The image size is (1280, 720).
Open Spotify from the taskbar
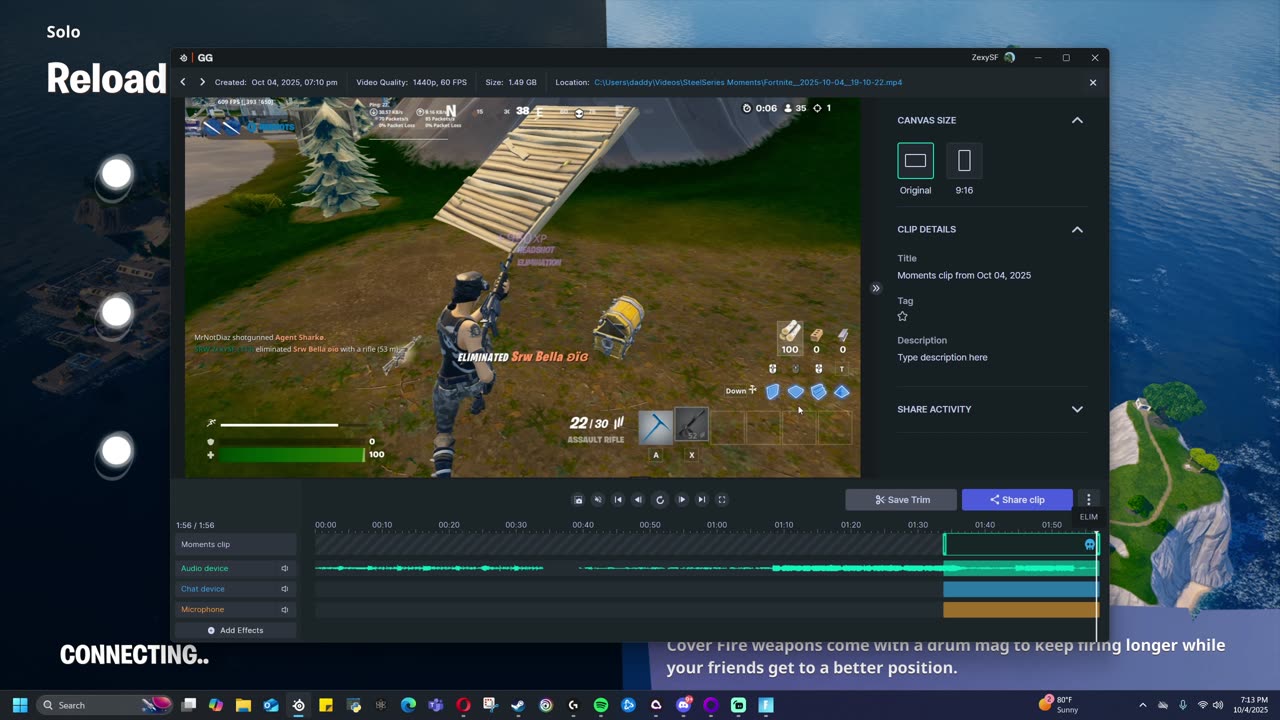point(601,705)
